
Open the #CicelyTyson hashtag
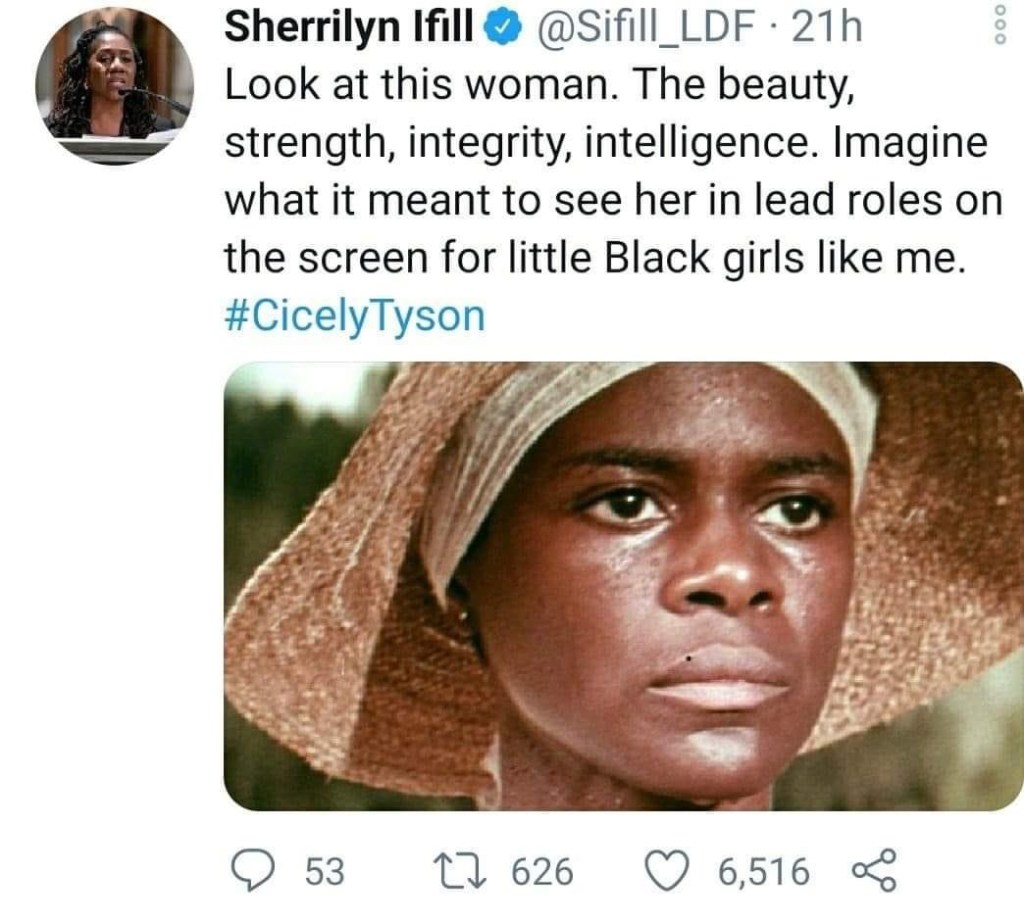[x=355, y=317]
